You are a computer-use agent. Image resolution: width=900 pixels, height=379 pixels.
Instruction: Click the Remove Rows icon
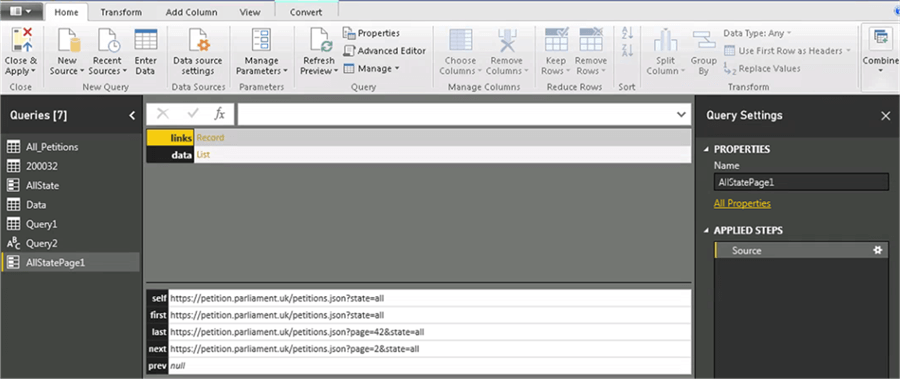click(x=591, y=40)
